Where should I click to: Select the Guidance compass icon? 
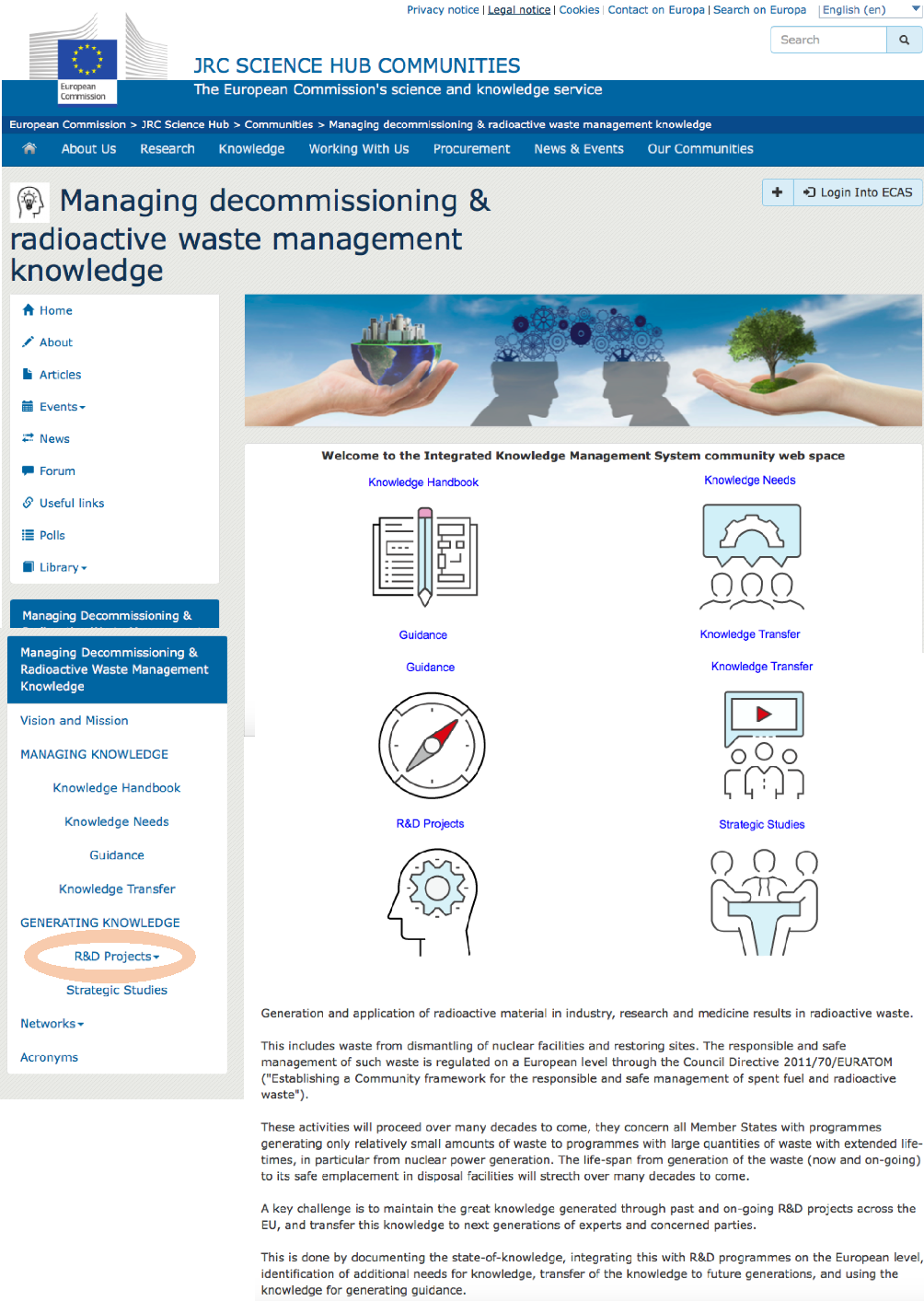pyautogui.click(x=432, y=745)
